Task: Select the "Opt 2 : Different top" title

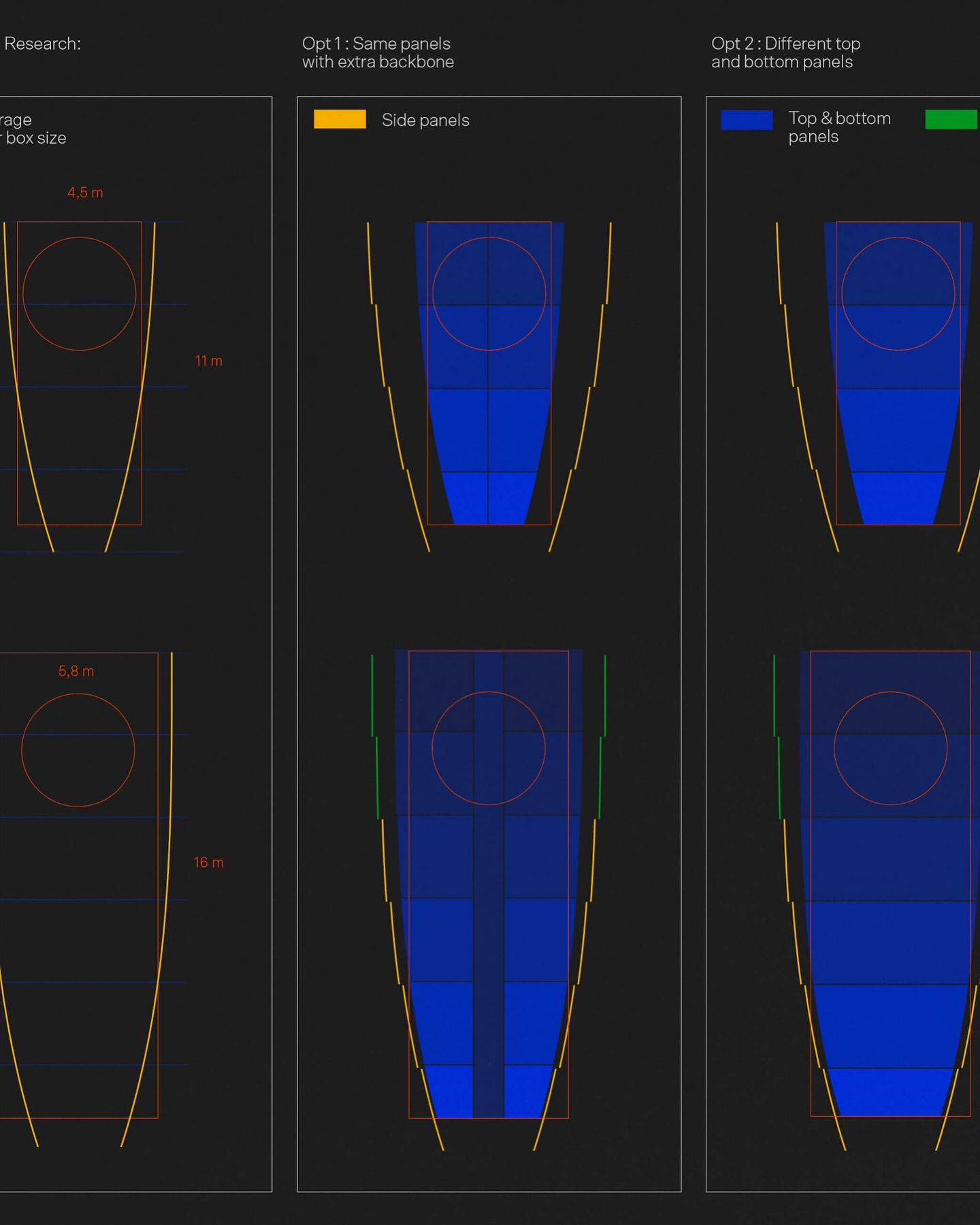Action: 785,44
